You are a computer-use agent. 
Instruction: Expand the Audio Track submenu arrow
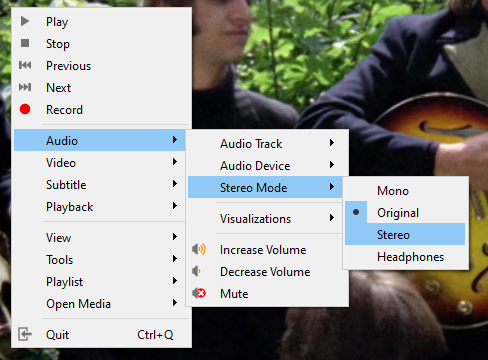332,143
